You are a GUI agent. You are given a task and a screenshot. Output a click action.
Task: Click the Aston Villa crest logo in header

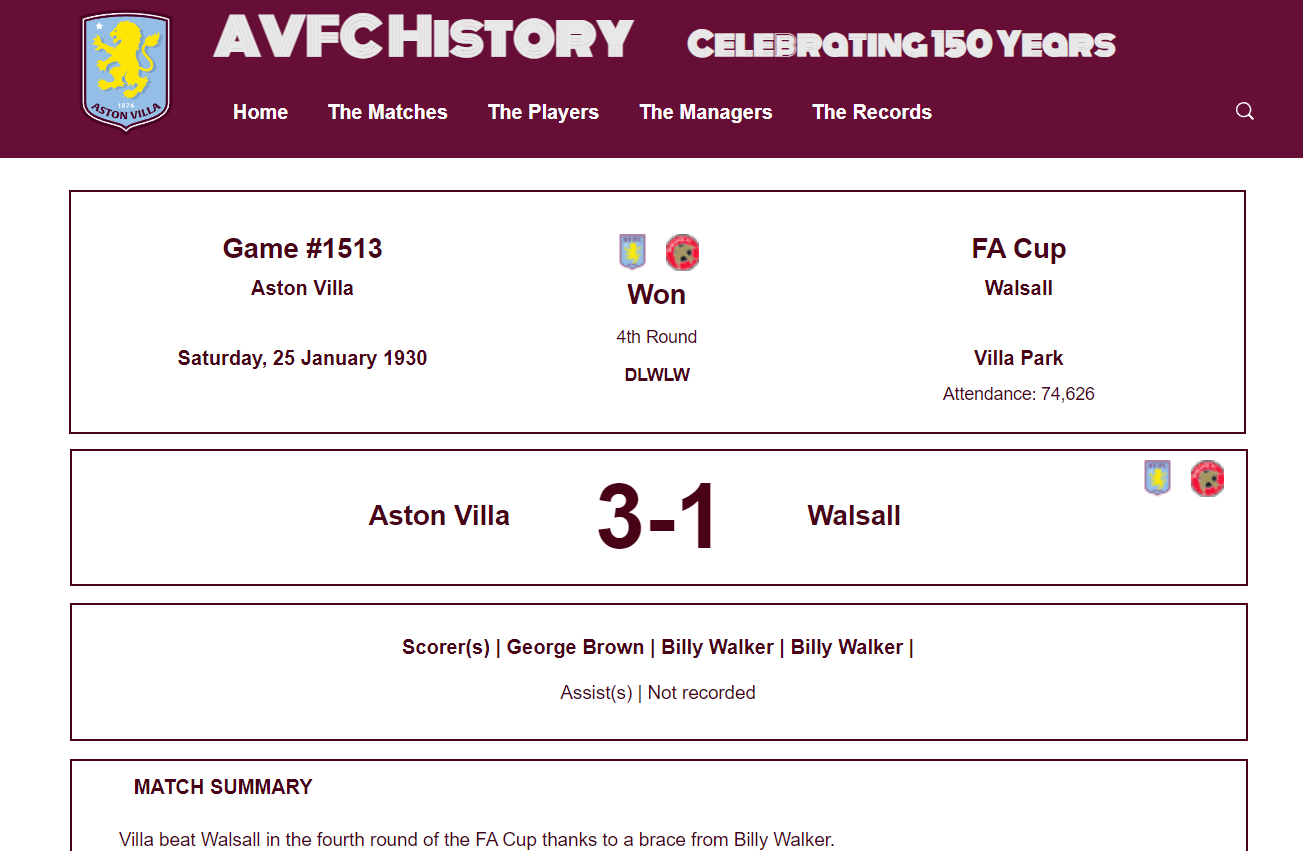(126, 72)
